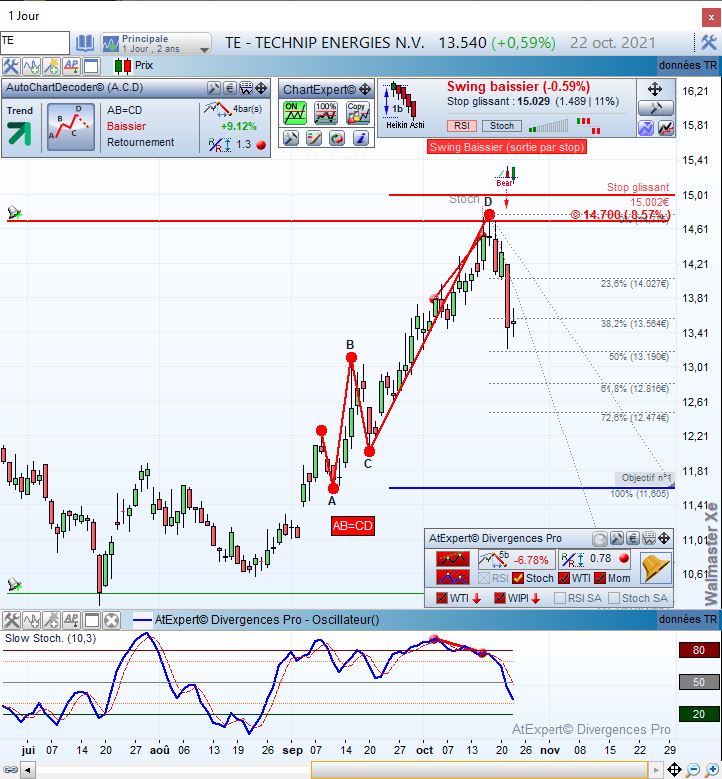The height and width of the screenshot is (779, 722).
Task: Close the oscillator panel with the X icon
Action: (x=111, y=621)
